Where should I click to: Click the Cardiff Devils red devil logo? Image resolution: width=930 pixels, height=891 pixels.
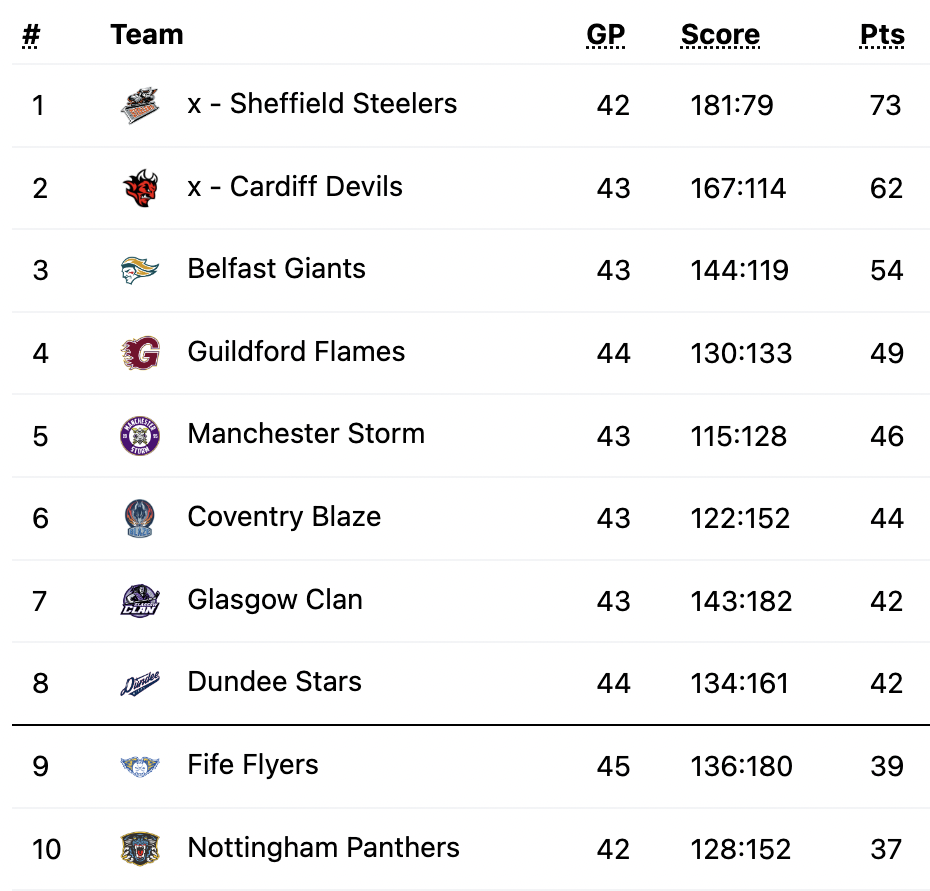coord(140,188)
